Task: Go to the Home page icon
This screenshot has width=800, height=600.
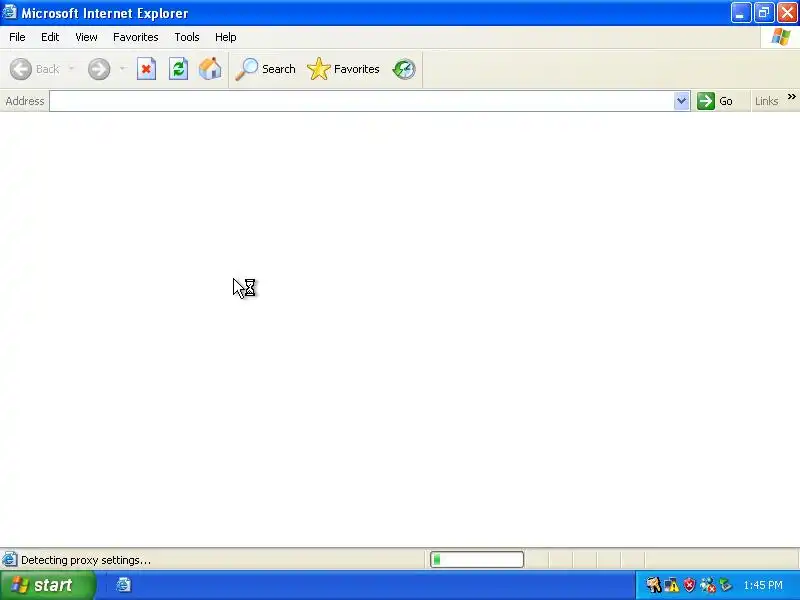Action: [x=210, y=69]
